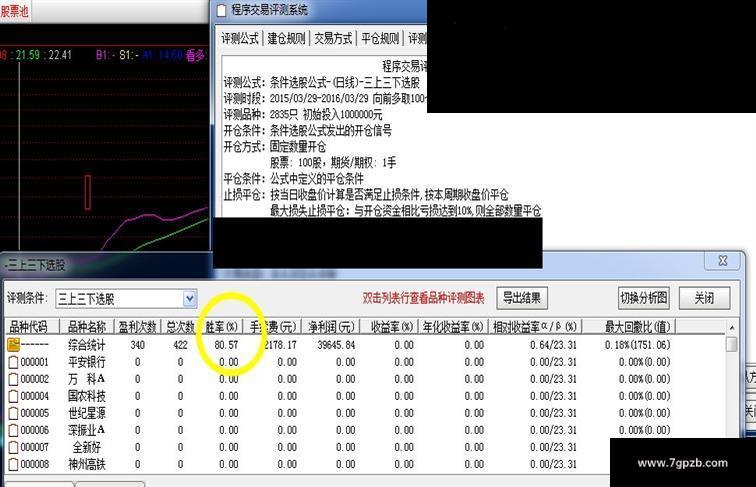
Task: Sort by 盈利次数 column header
Action: 138,327
